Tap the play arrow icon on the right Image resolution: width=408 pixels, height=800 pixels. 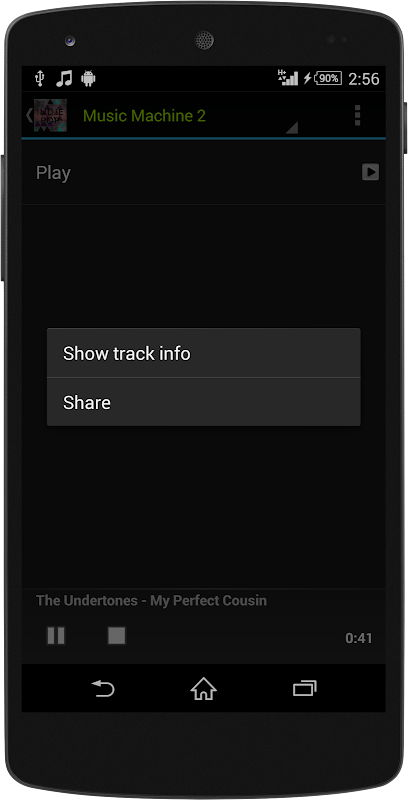click(x=370, y=172)
